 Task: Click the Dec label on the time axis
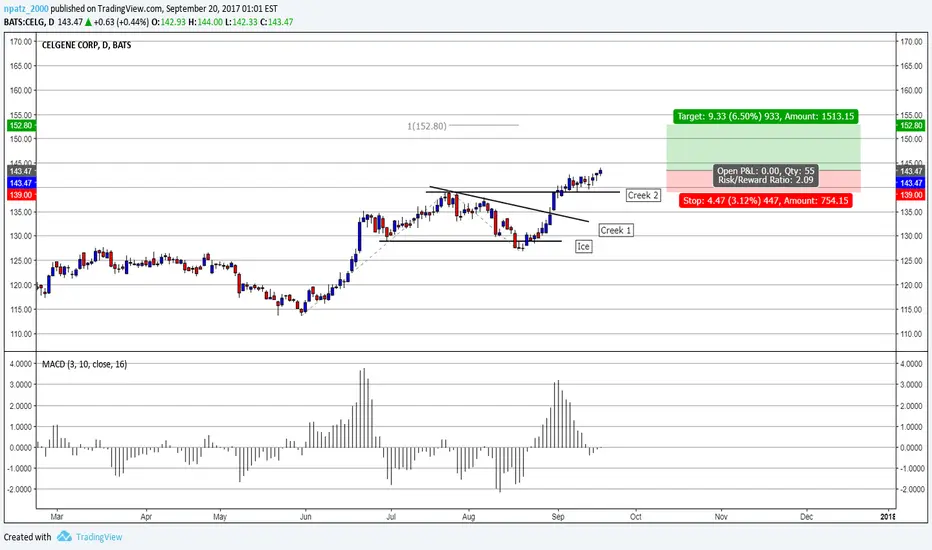pyautogui.click(x=807, y=517)
